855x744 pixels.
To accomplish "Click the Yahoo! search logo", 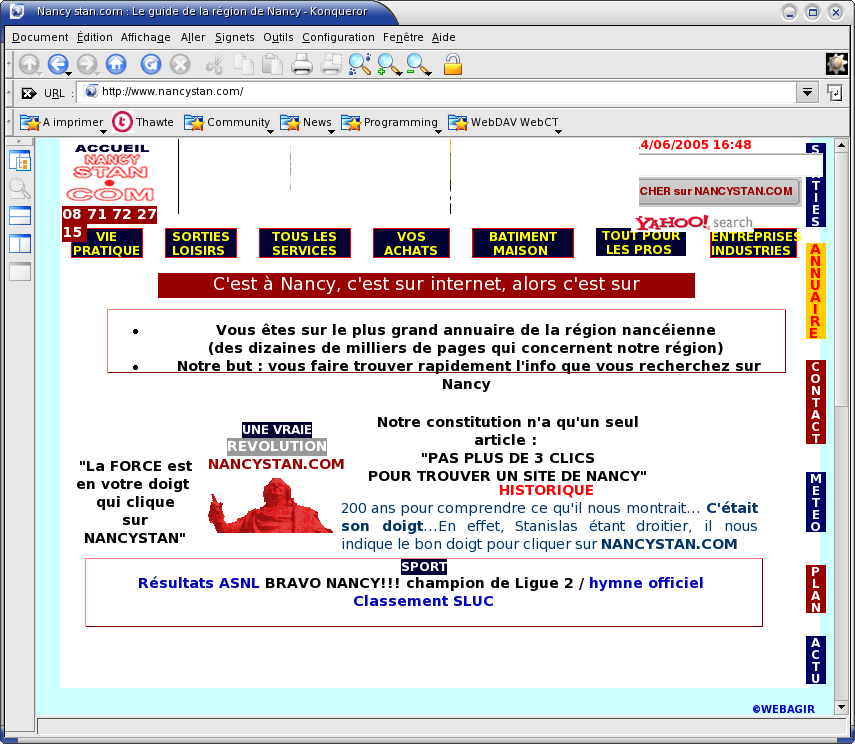I will pyautogui.click(x=695, y=222).
